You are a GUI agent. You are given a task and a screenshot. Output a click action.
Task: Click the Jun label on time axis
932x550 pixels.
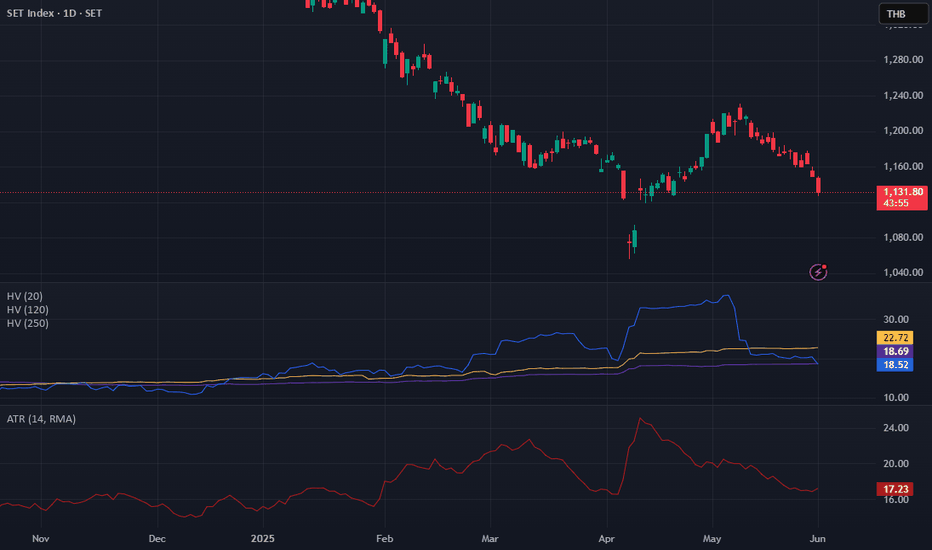818,539
